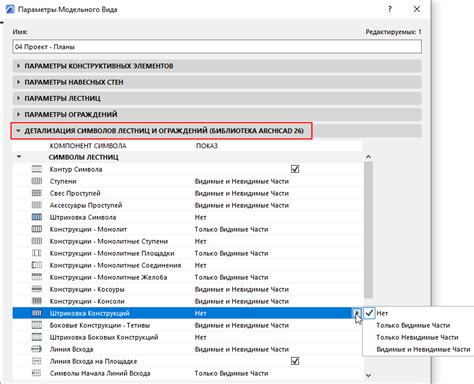
Task: Click the Контур Символа row icon
Action: coord(37,169)
